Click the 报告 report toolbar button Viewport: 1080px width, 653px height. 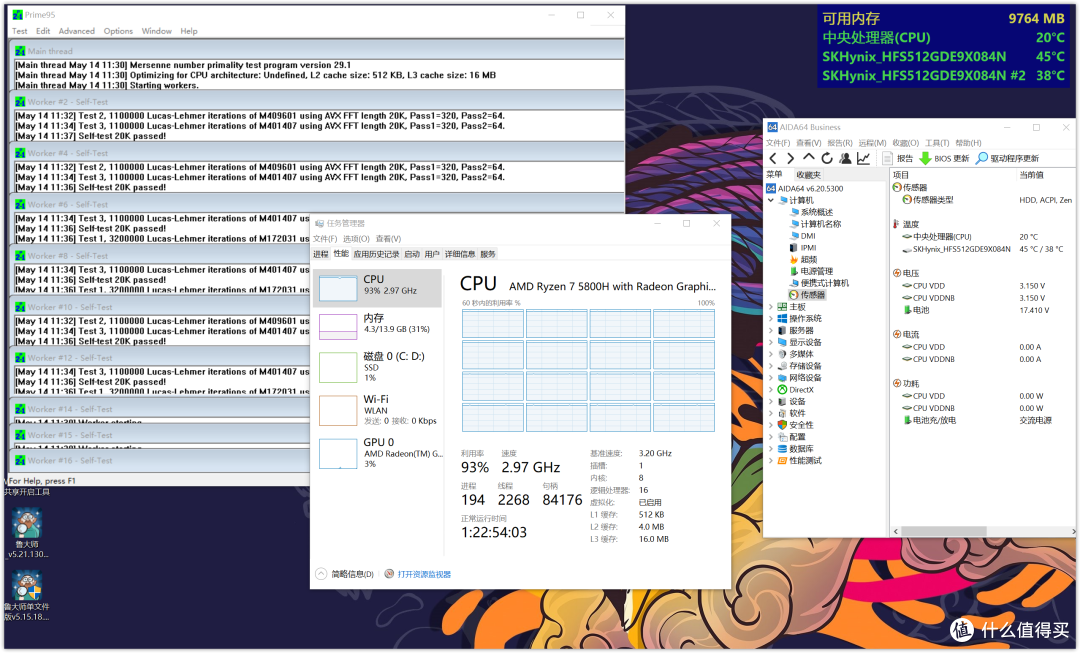(x=897, y=158)
